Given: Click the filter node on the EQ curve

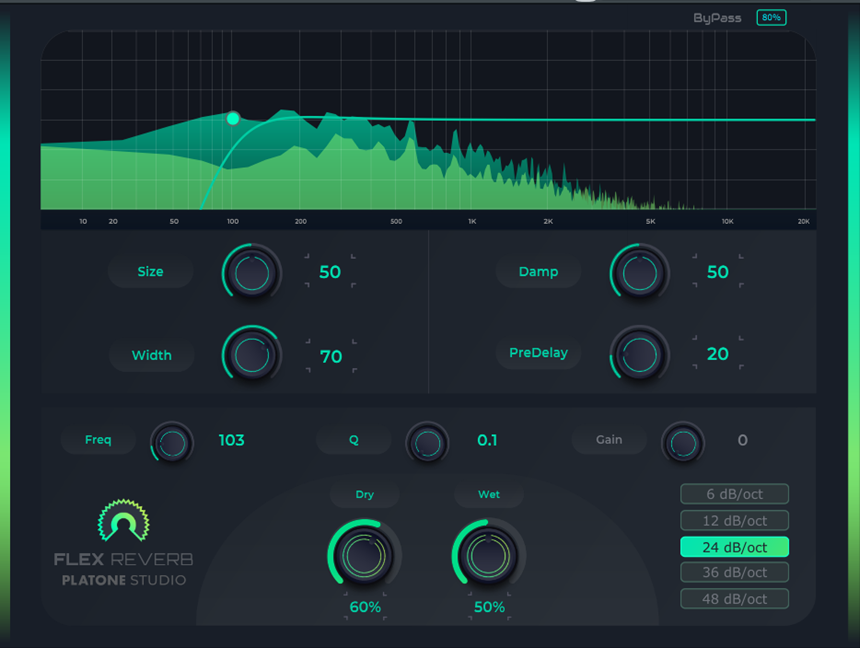Looking at the screenshot, I should [x=233, y=118].
